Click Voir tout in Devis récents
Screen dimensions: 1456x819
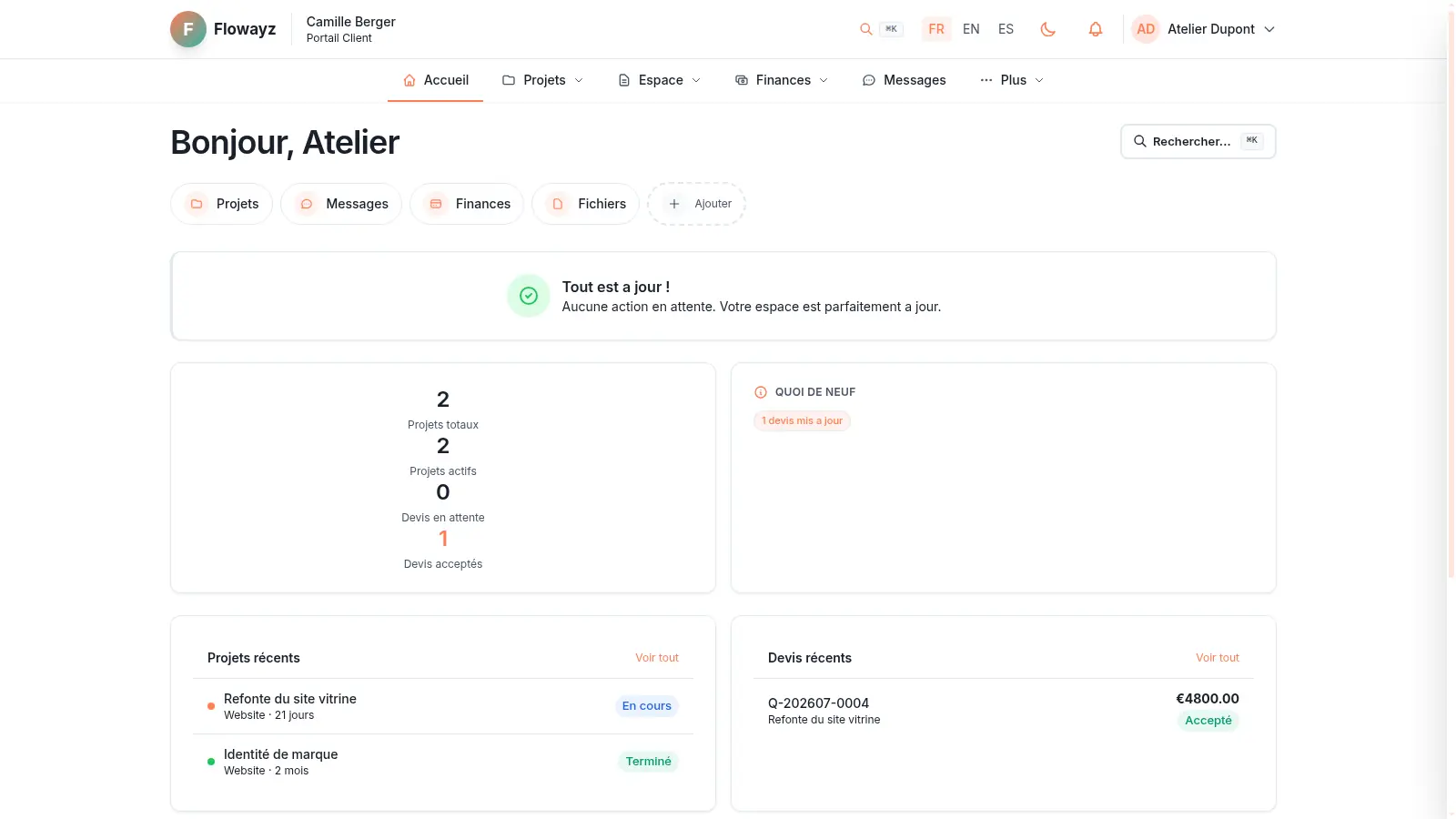1218,658
